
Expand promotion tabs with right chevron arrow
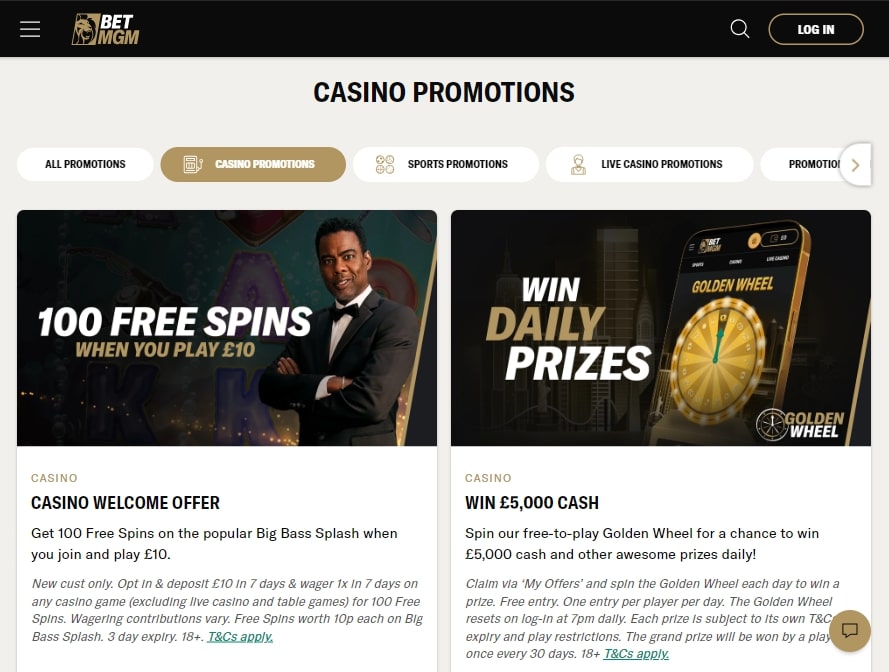pyautogui.click(x=856, y=164)
